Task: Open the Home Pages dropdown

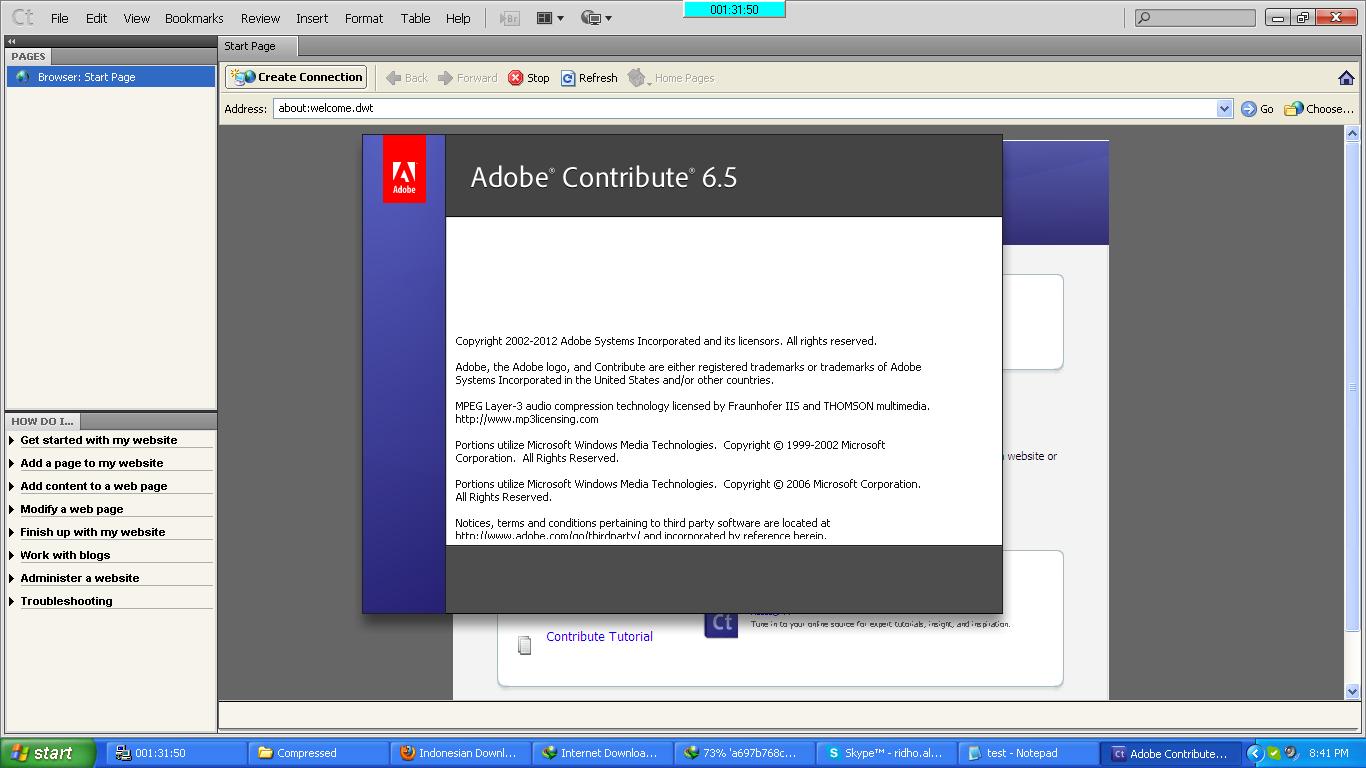Action: 671,78
